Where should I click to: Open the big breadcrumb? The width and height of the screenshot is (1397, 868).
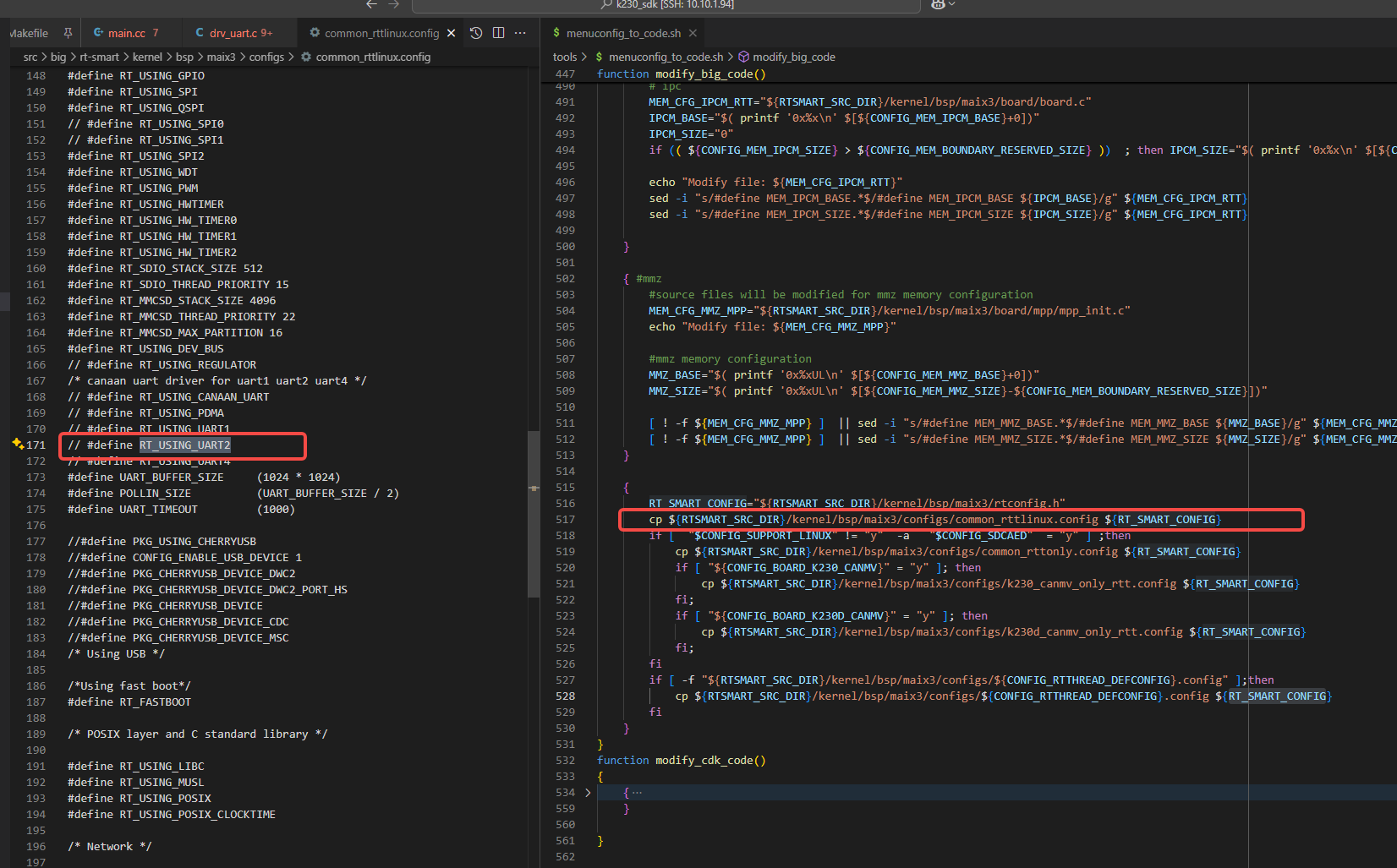pos(58,57)
